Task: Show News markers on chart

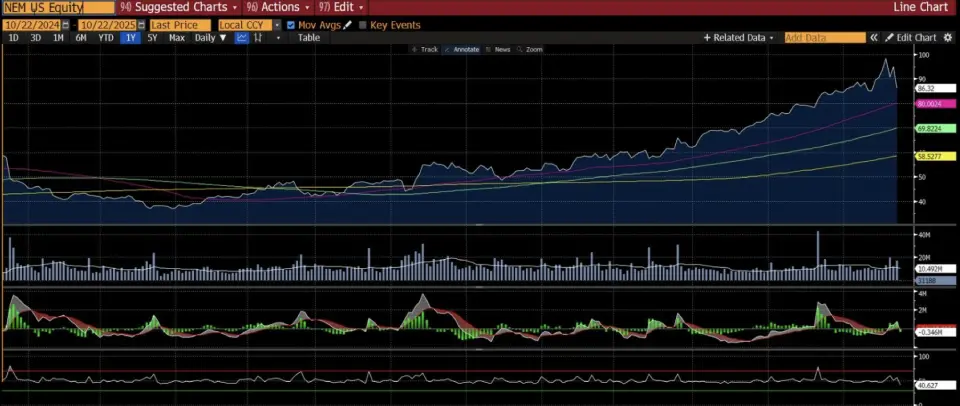Action: 500,49
